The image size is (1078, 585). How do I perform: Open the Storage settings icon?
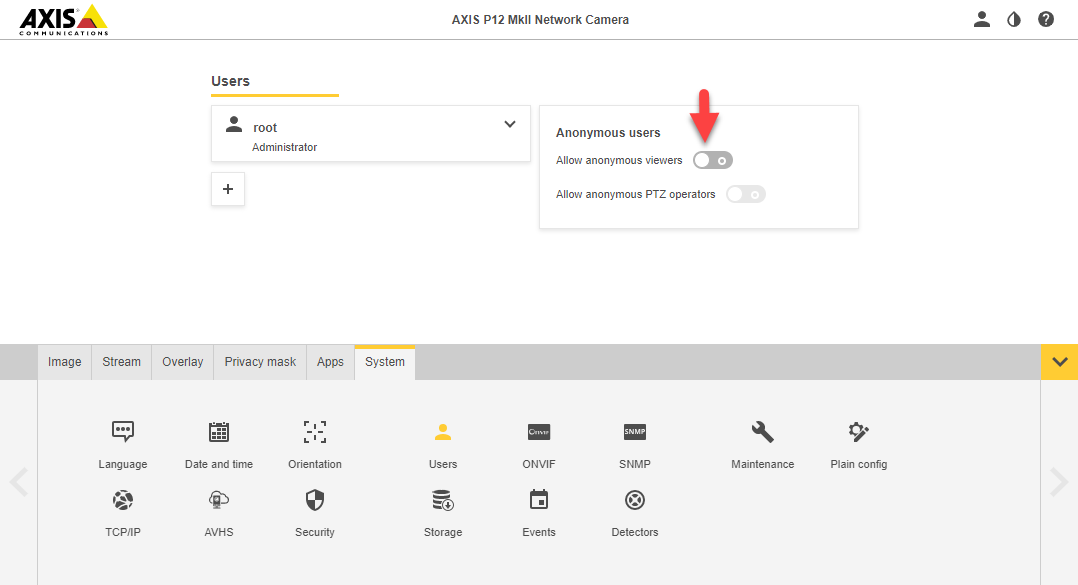point(443,500)
